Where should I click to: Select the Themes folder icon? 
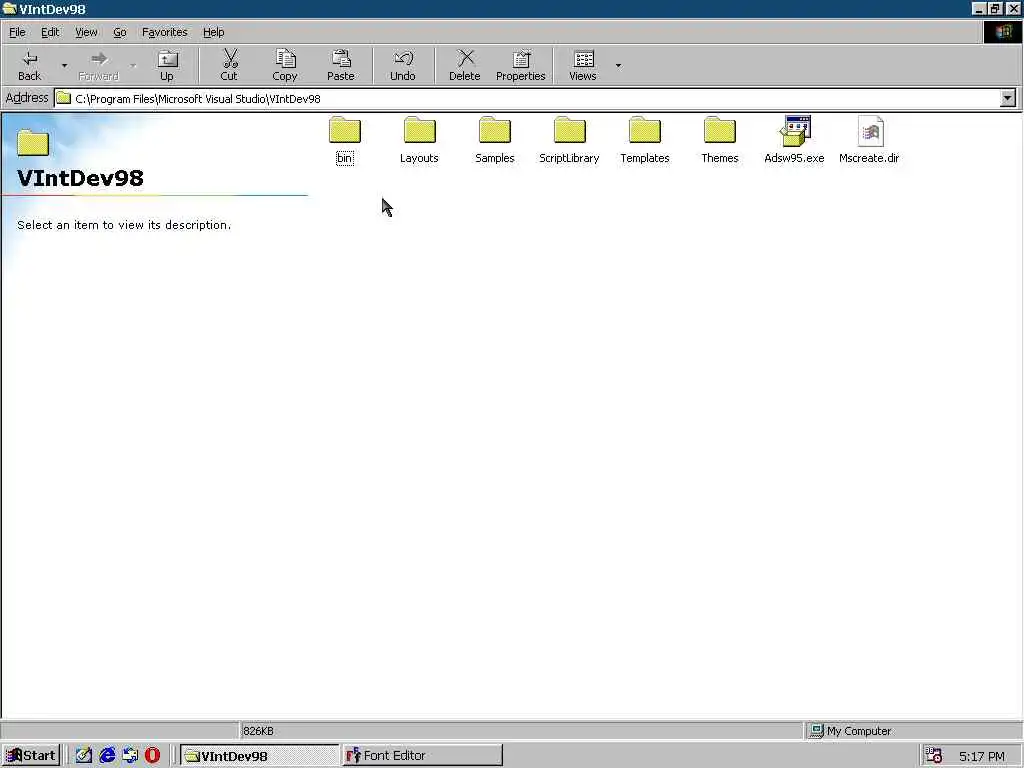click(x=720, y=131)
